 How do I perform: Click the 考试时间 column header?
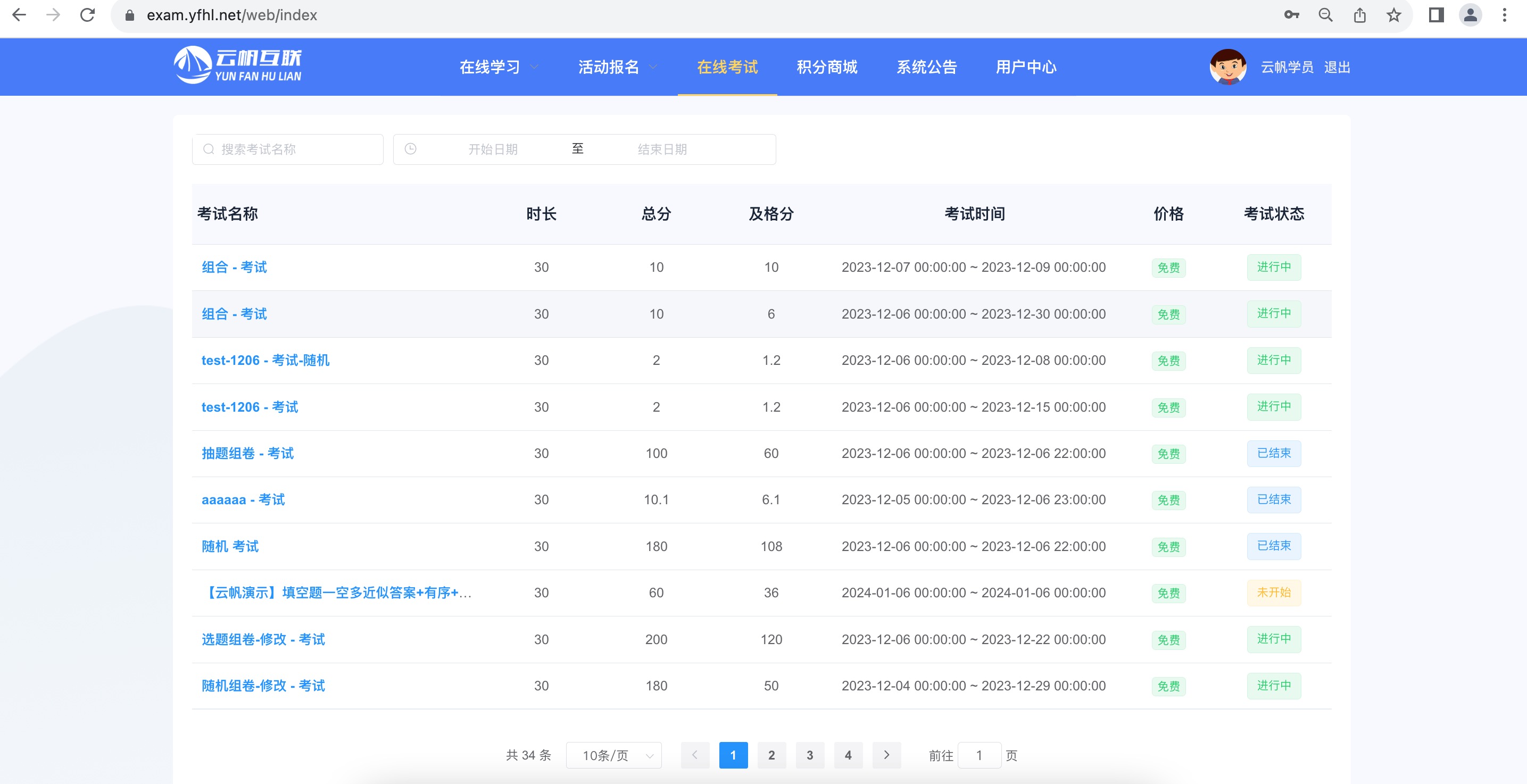(975, 214)
